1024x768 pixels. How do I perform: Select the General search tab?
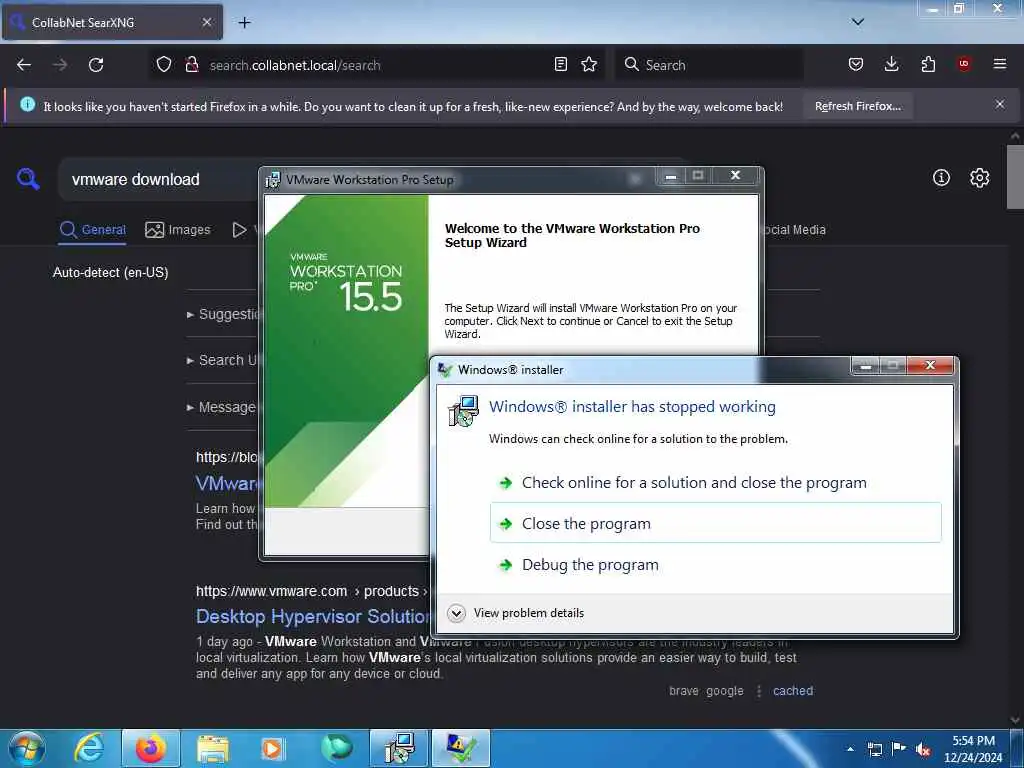click(93, 230)
